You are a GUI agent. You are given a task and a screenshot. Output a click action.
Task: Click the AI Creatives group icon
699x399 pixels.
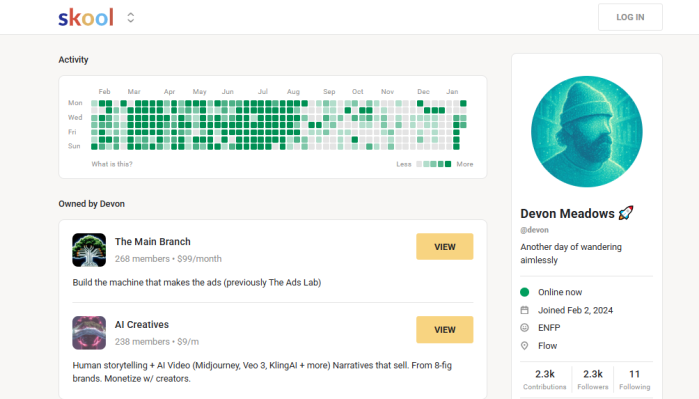(x=89, y=333)
